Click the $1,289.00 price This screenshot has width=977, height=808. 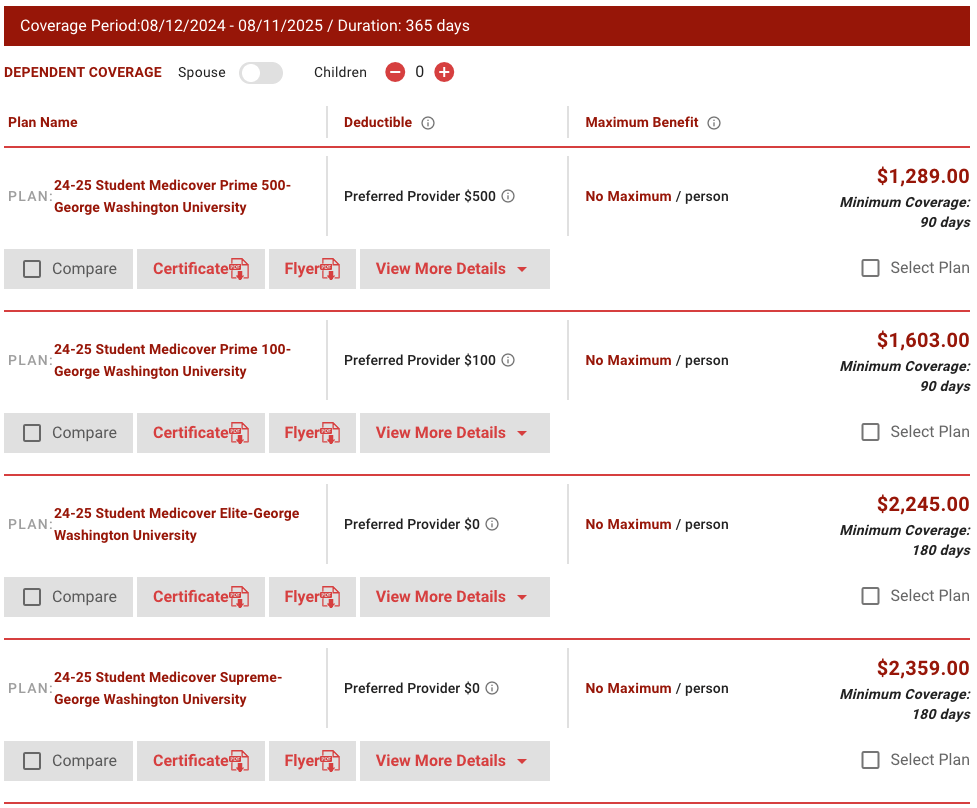[923, 176]
